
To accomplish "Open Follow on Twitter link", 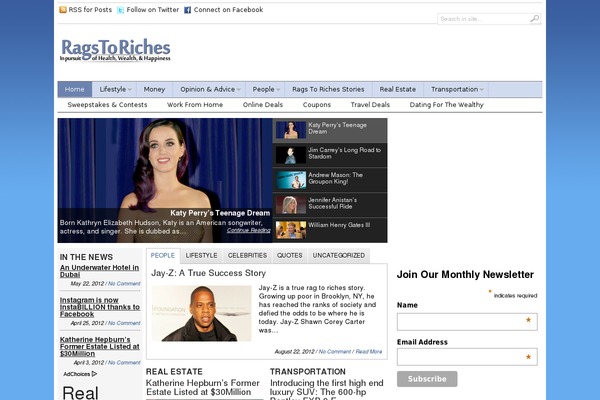I will tap(153, 10).
